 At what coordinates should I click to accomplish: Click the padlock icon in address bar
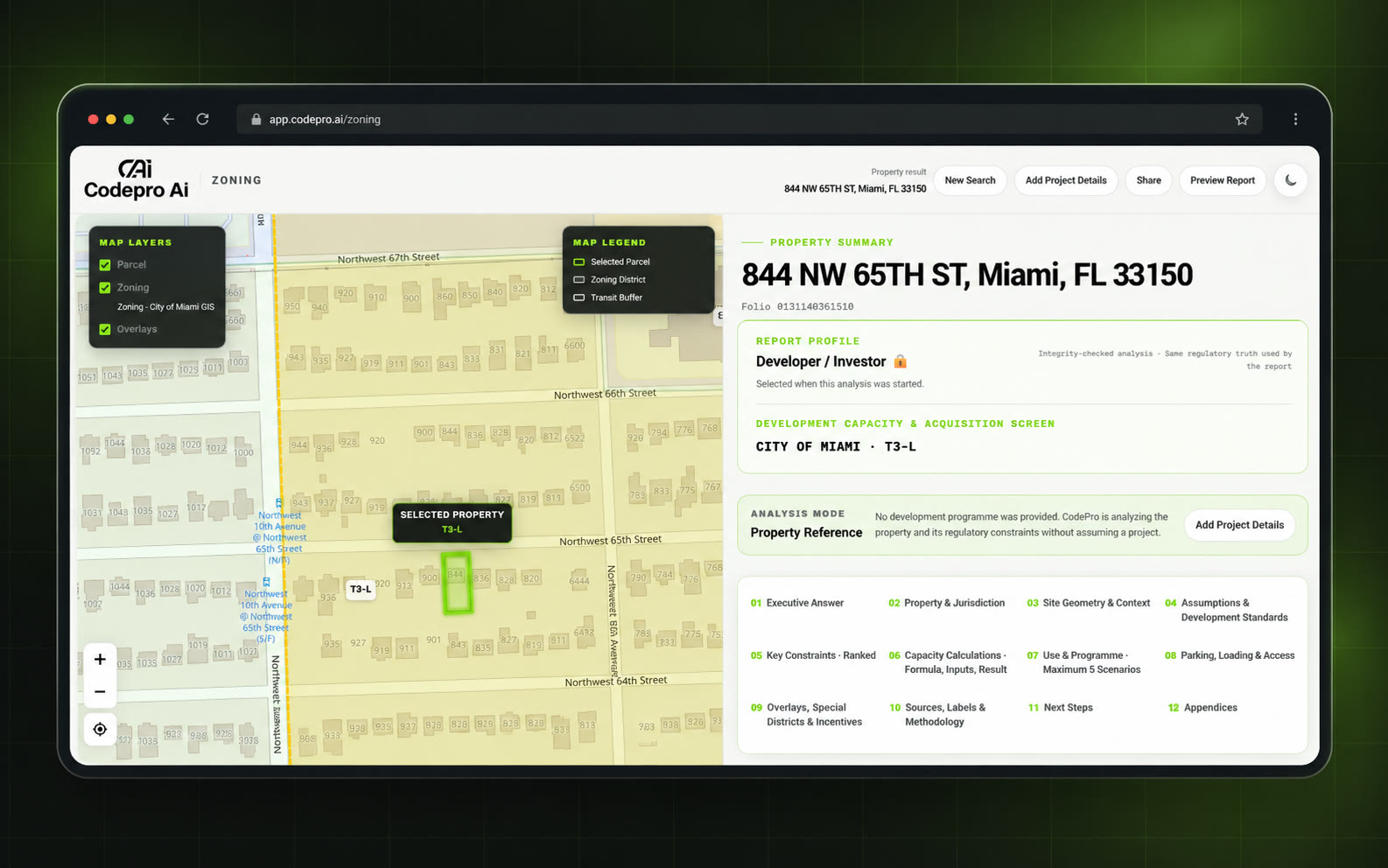(x=256, y=120)
